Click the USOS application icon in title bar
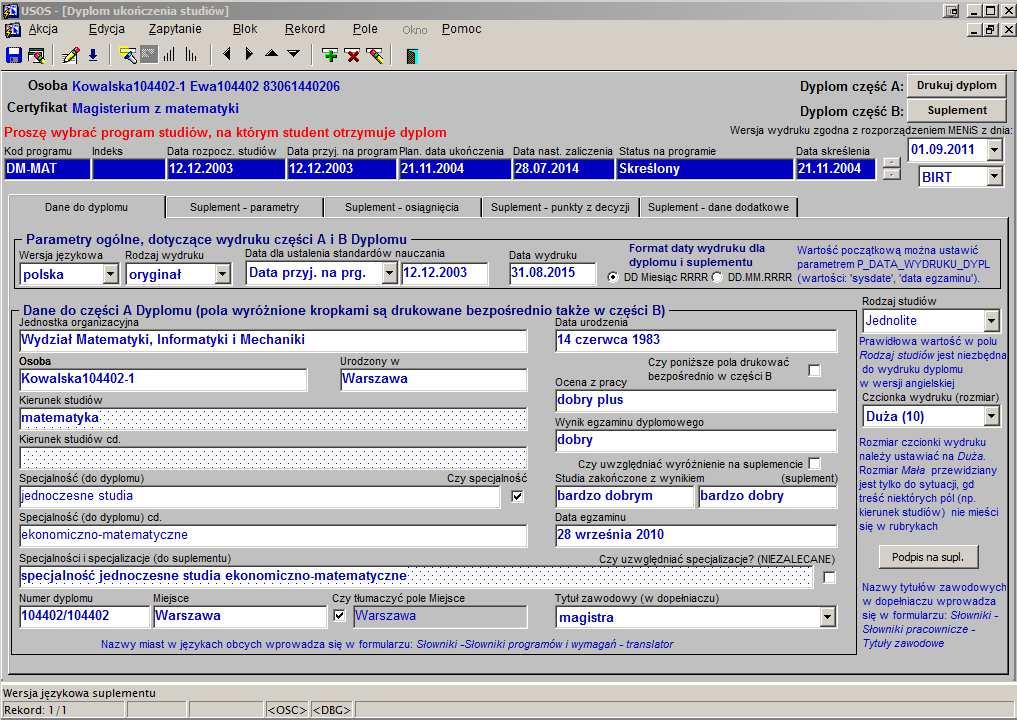This screenshot has width=1017, height=720. (10, 10)
